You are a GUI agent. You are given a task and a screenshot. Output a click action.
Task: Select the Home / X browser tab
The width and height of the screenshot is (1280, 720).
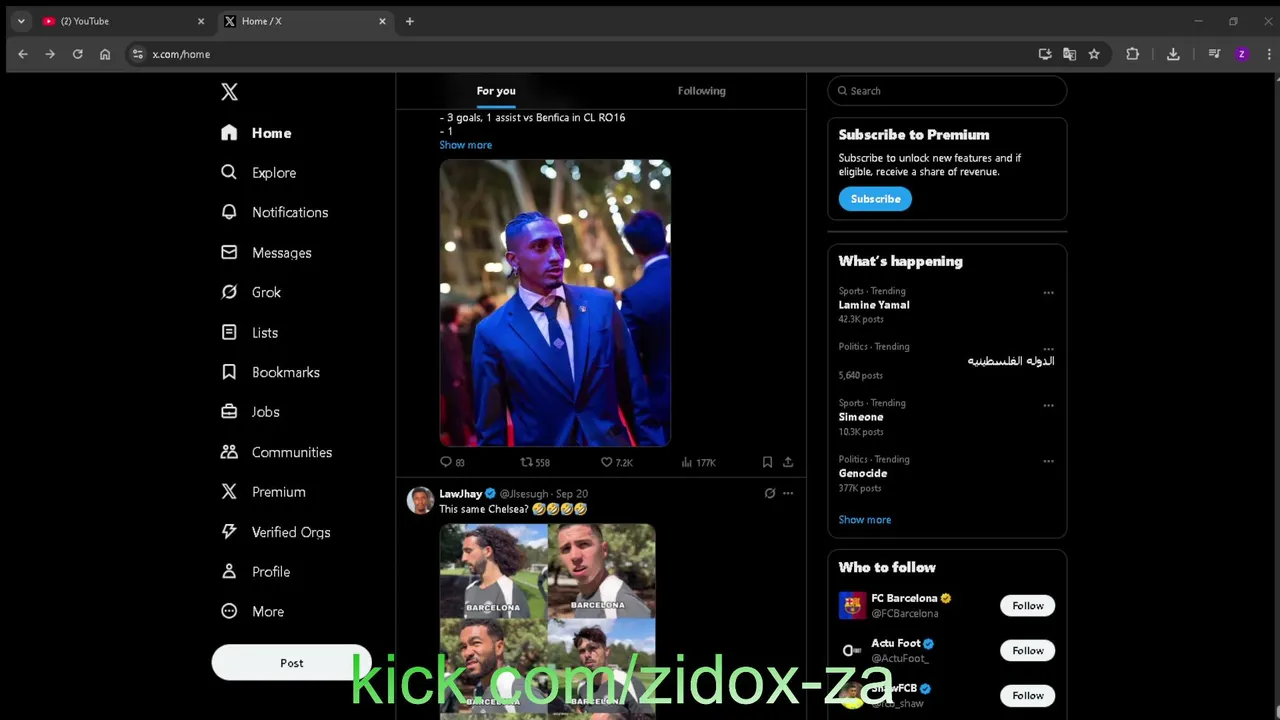click(304, 21)
